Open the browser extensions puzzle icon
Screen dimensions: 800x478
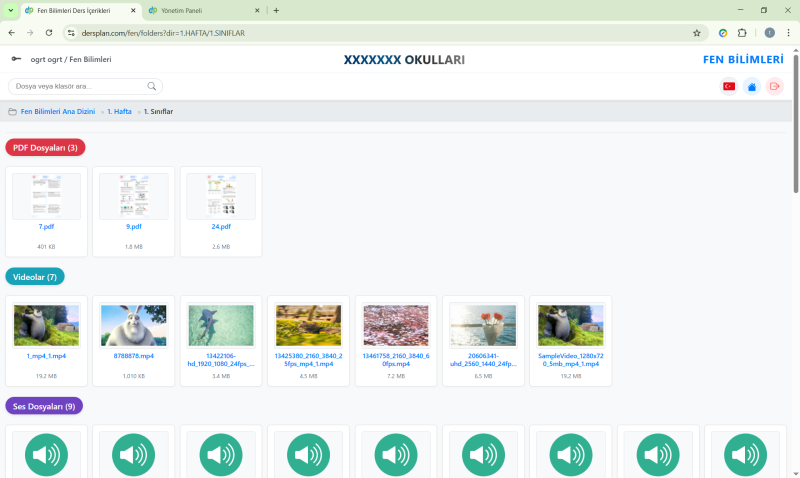(742, 32)
